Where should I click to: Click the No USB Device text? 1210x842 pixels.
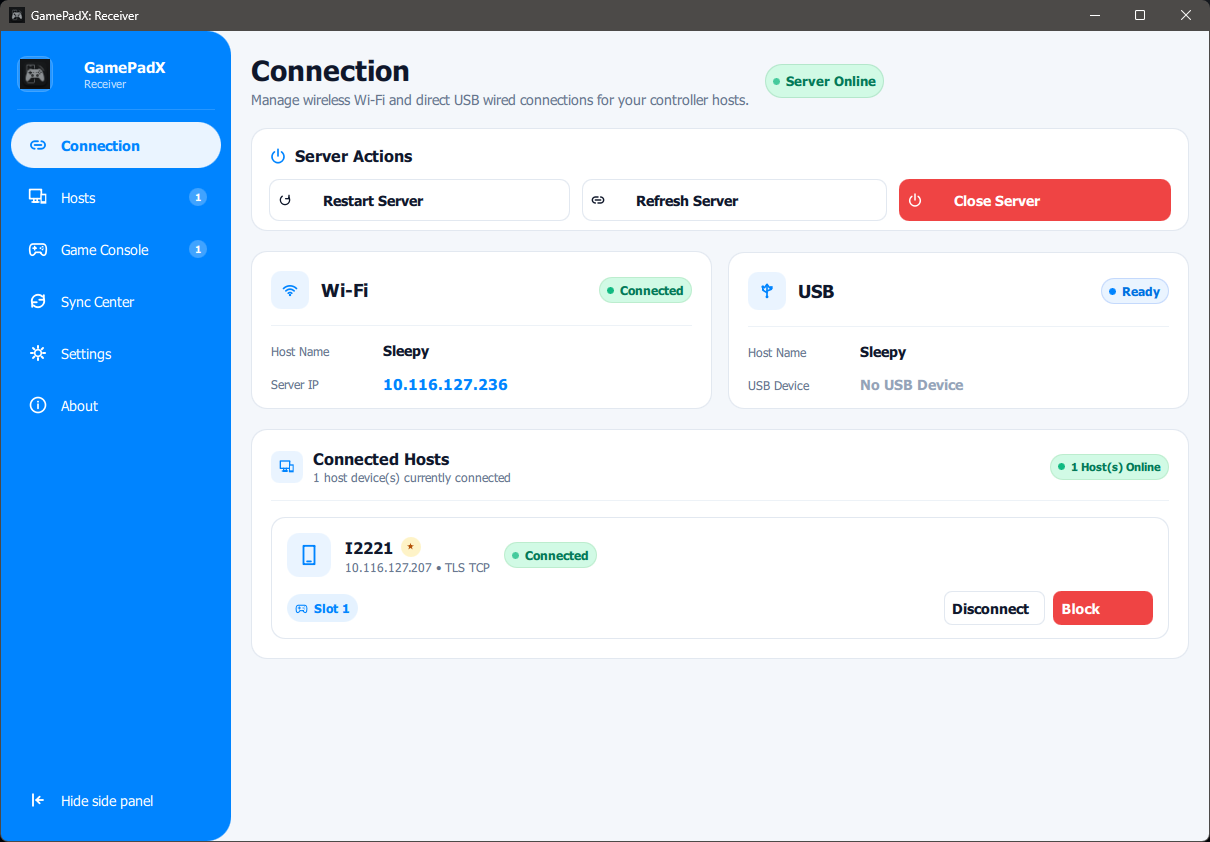click(x=912, y=385)
